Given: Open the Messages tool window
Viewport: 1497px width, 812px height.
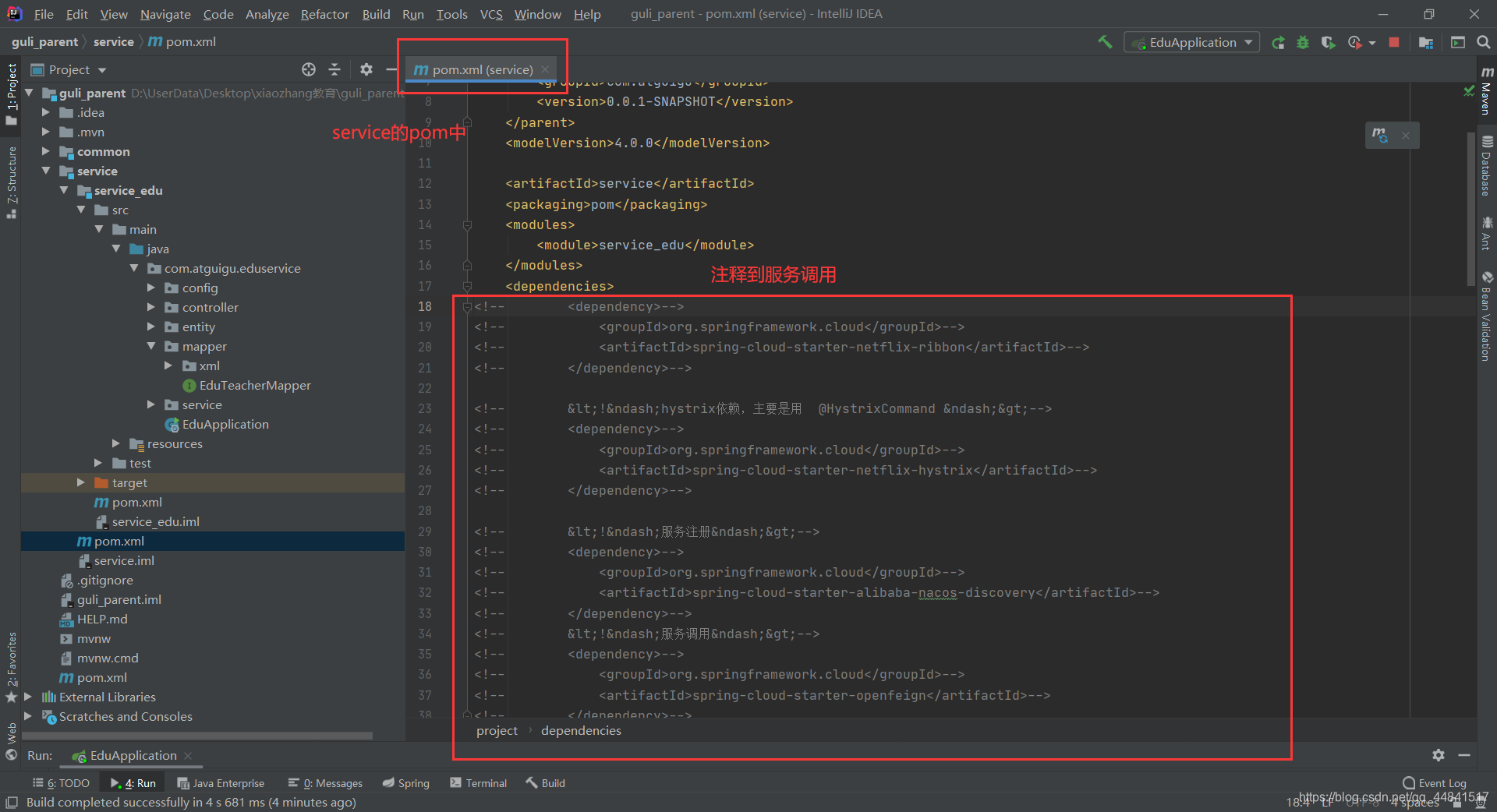Looking at the screenshot, I should pos(325,783).
